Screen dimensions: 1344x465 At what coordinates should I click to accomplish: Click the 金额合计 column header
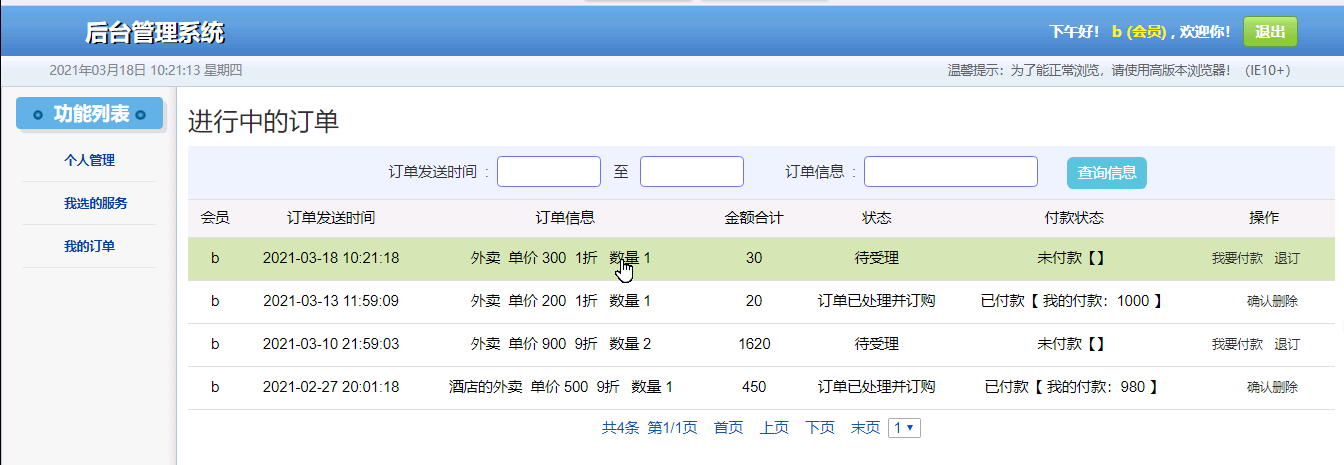tap(754, 217)
